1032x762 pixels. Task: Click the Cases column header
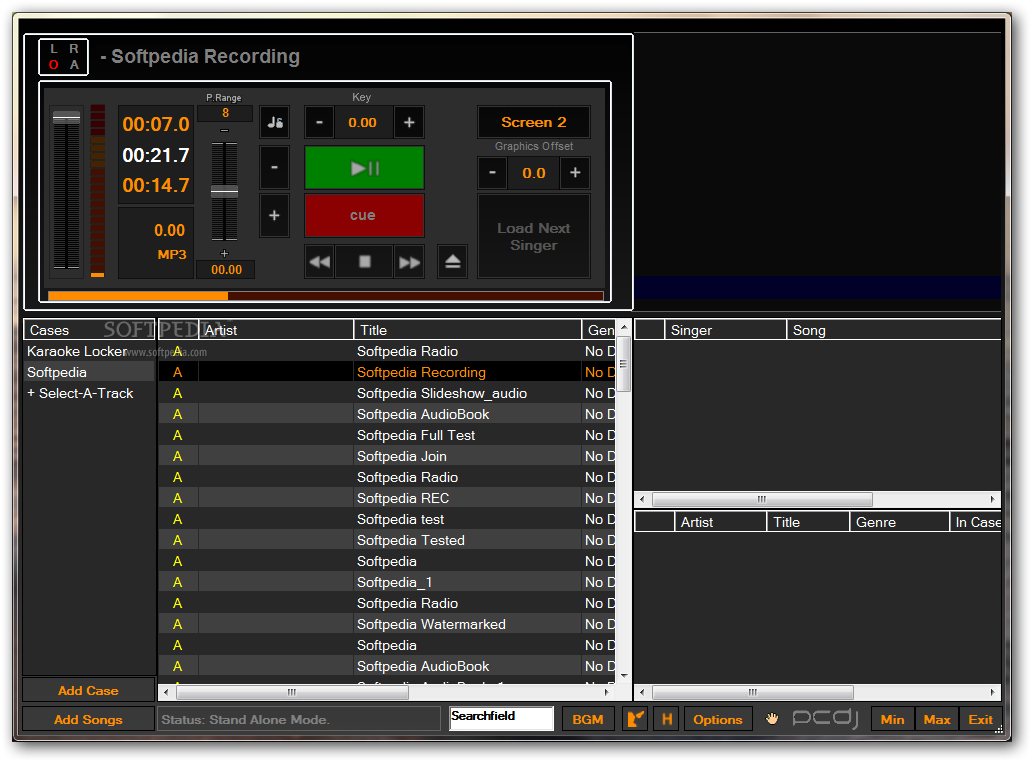tap(88, 330)
